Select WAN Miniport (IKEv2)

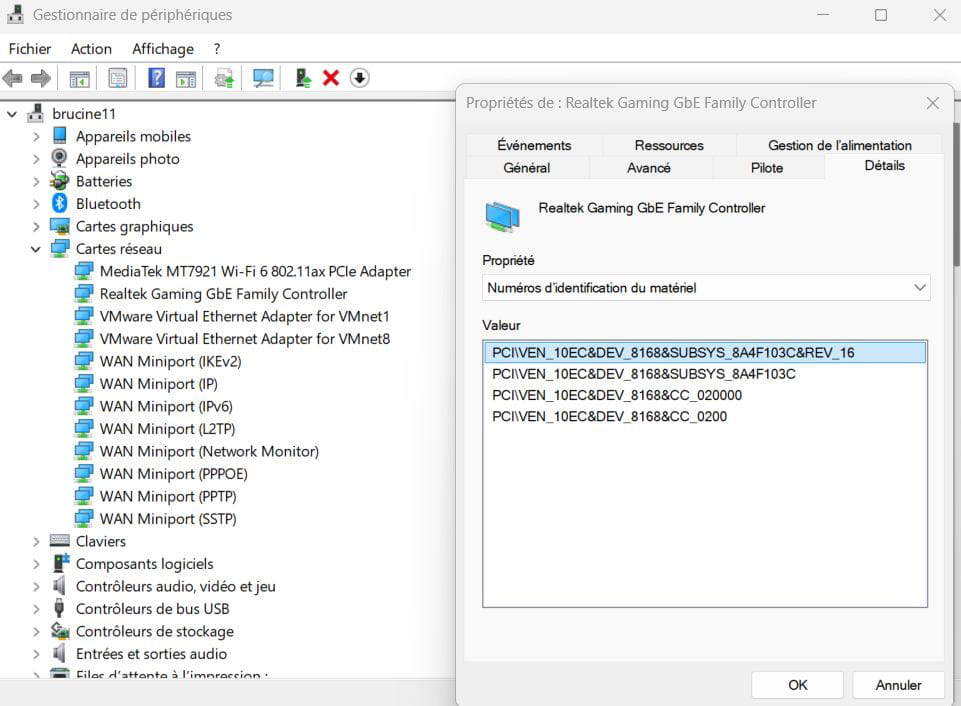pos(170,361)
